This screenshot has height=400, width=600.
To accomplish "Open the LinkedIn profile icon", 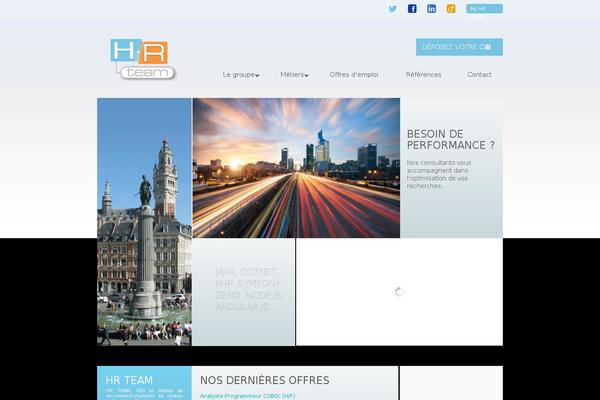I will [x=431, y=9].
